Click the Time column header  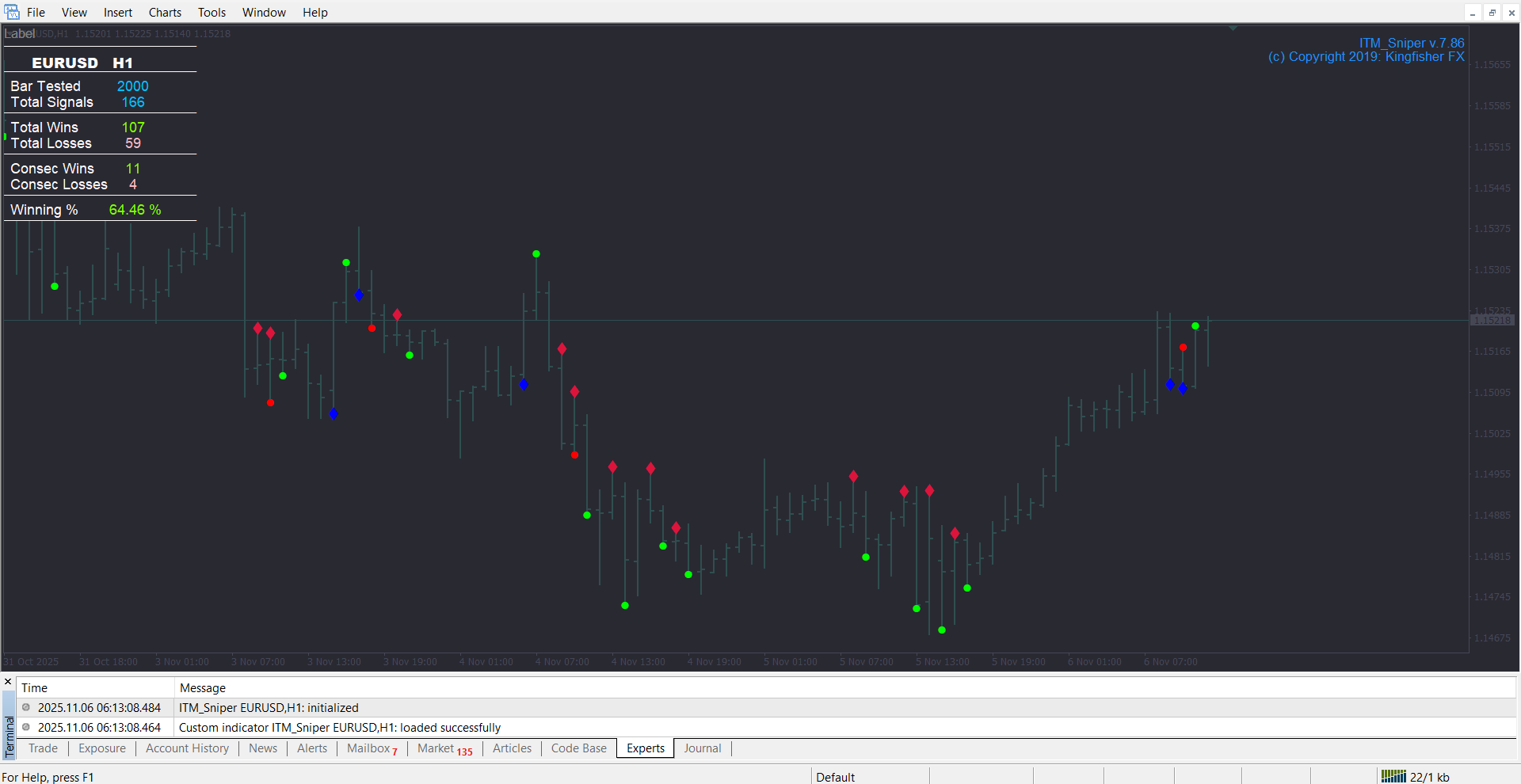tap(34, 687)
